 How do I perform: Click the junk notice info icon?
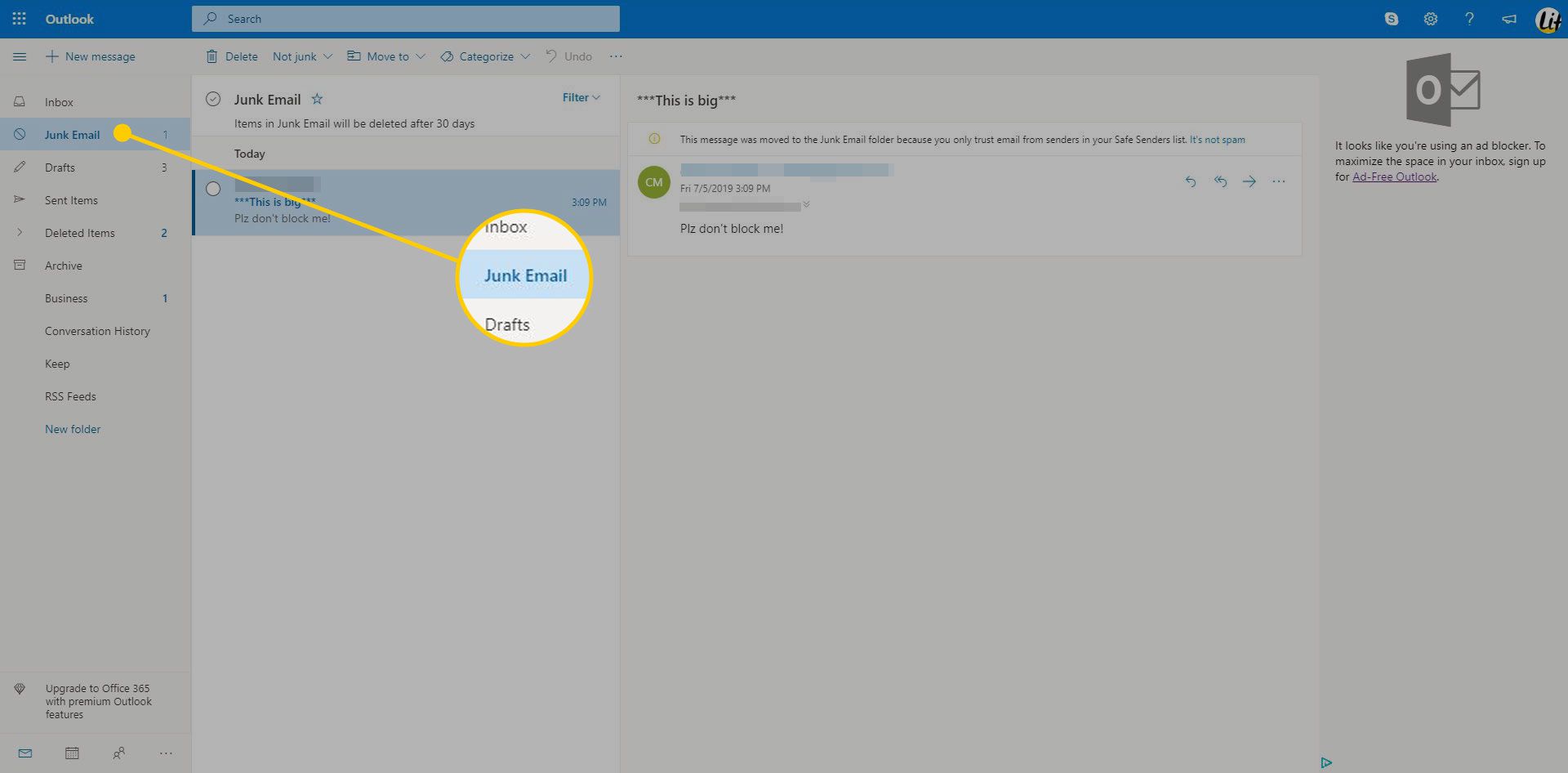(654, 139)
